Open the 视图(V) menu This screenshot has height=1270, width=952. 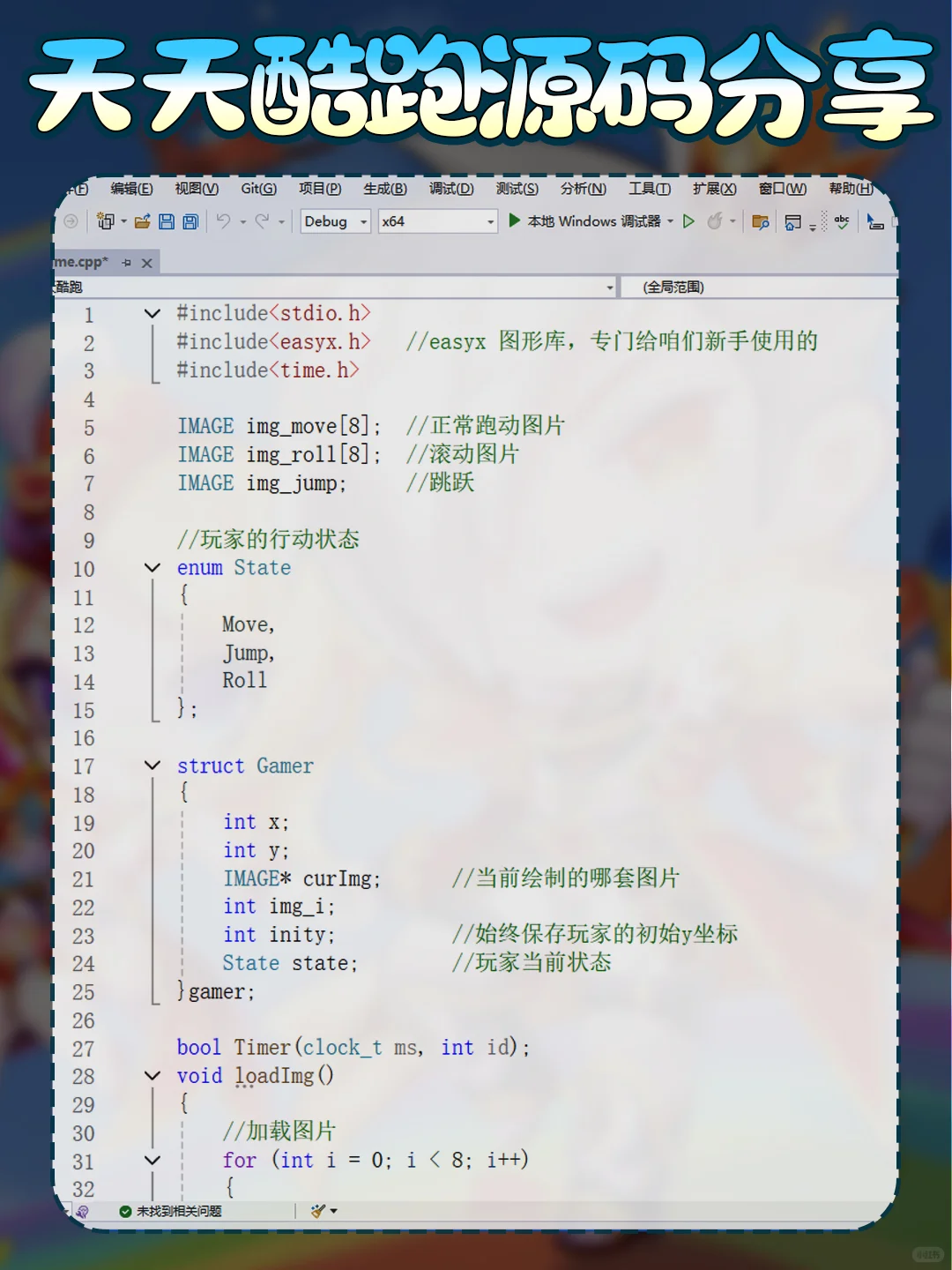point(197,189)
